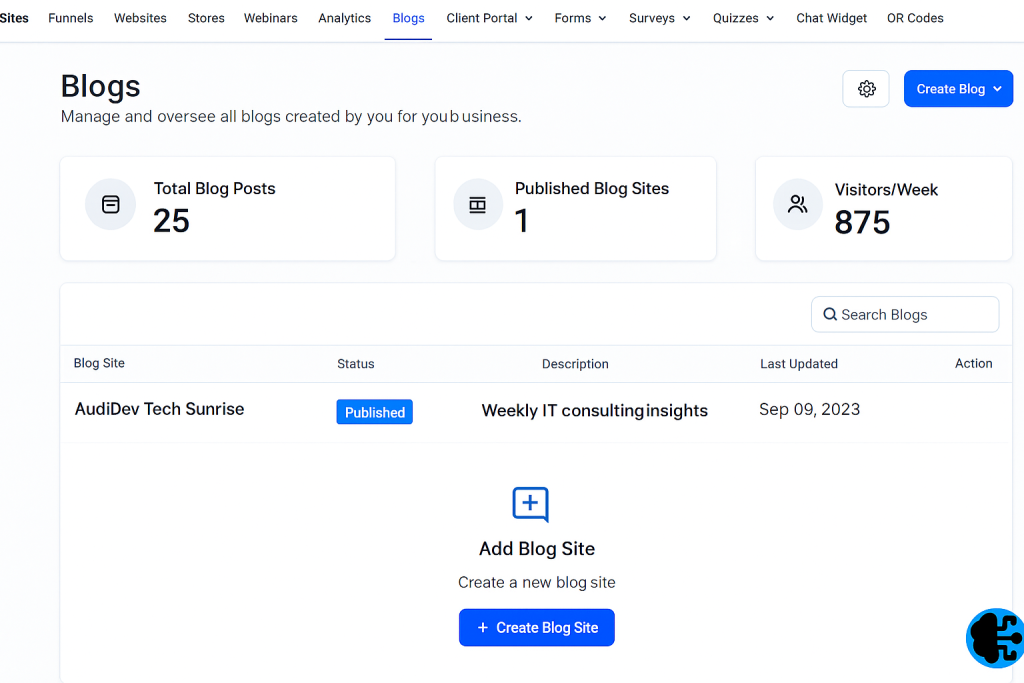Expand the Surveys dropdown
Viewport: 1024px width, 683px height.
pos(689,18)
